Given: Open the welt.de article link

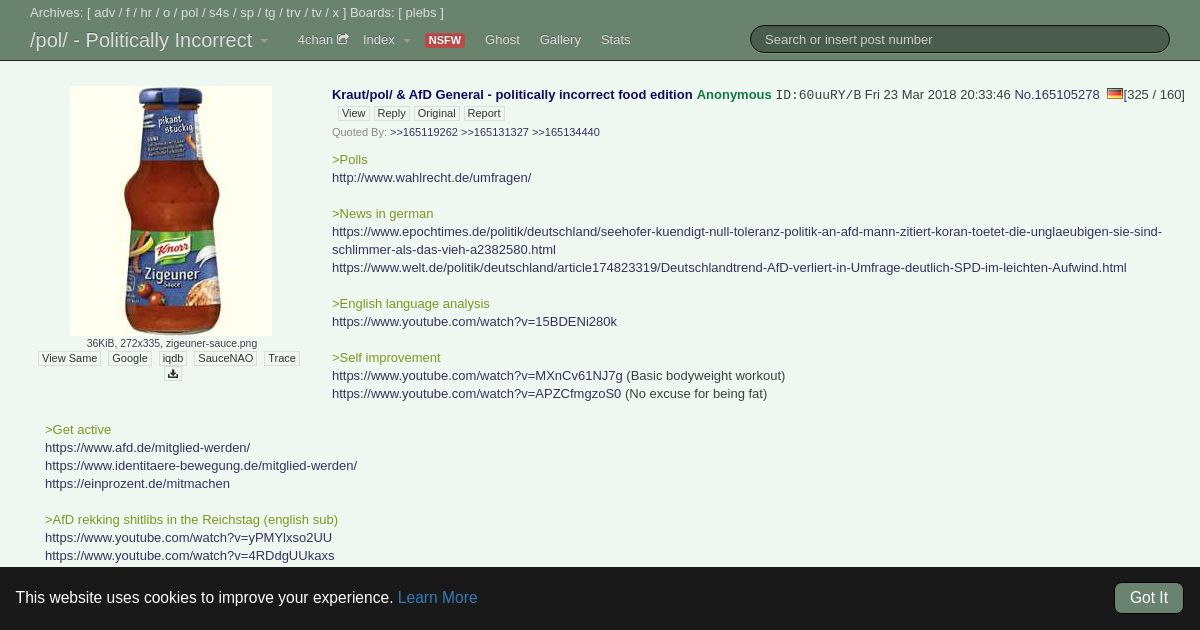Looking at the screenshot, I should (729, 267).
